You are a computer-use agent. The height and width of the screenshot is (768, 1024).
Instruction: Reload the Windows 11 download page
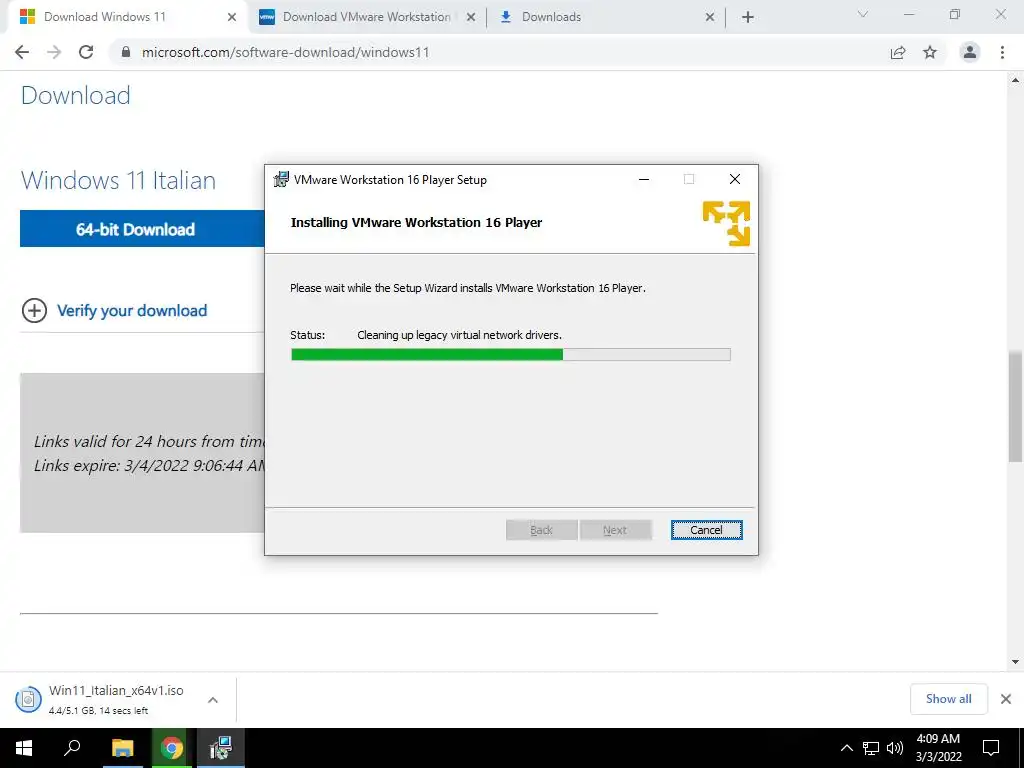[x=86, y=52]
